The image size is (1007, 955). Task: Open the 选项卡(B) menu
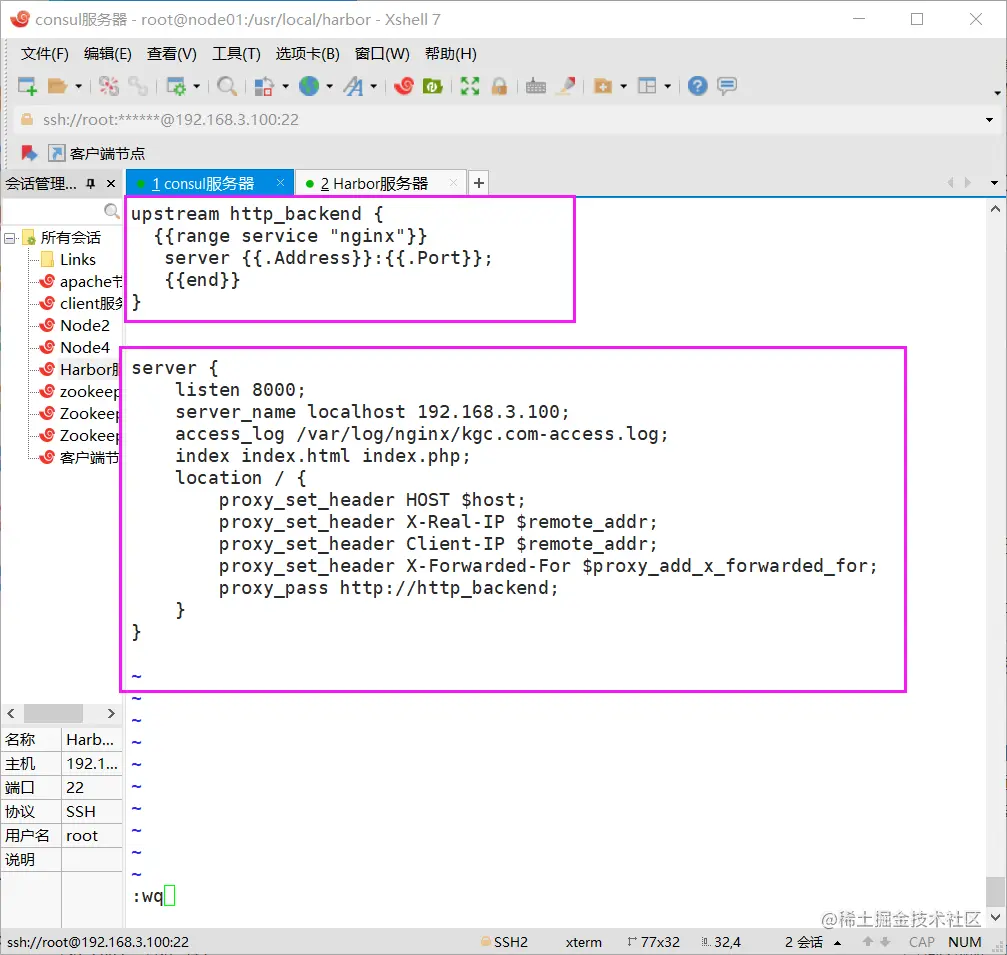(308, 54)
